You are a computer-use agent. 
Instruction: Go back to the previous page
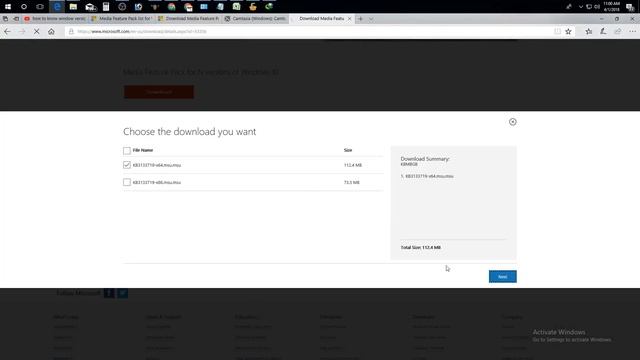pyautogui.click(x=7, y=31)
